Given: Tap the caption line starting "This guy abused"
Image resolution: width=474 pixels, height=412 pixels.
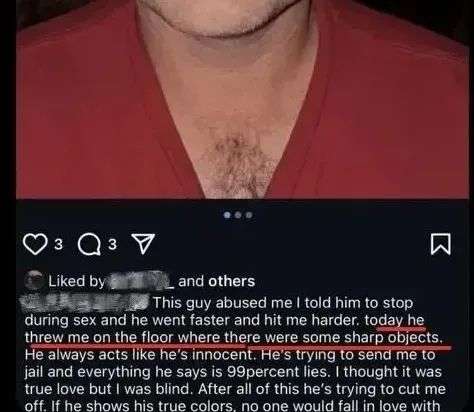Looking at the screenshot, I should pyautogui.click(x=283, y=303).
